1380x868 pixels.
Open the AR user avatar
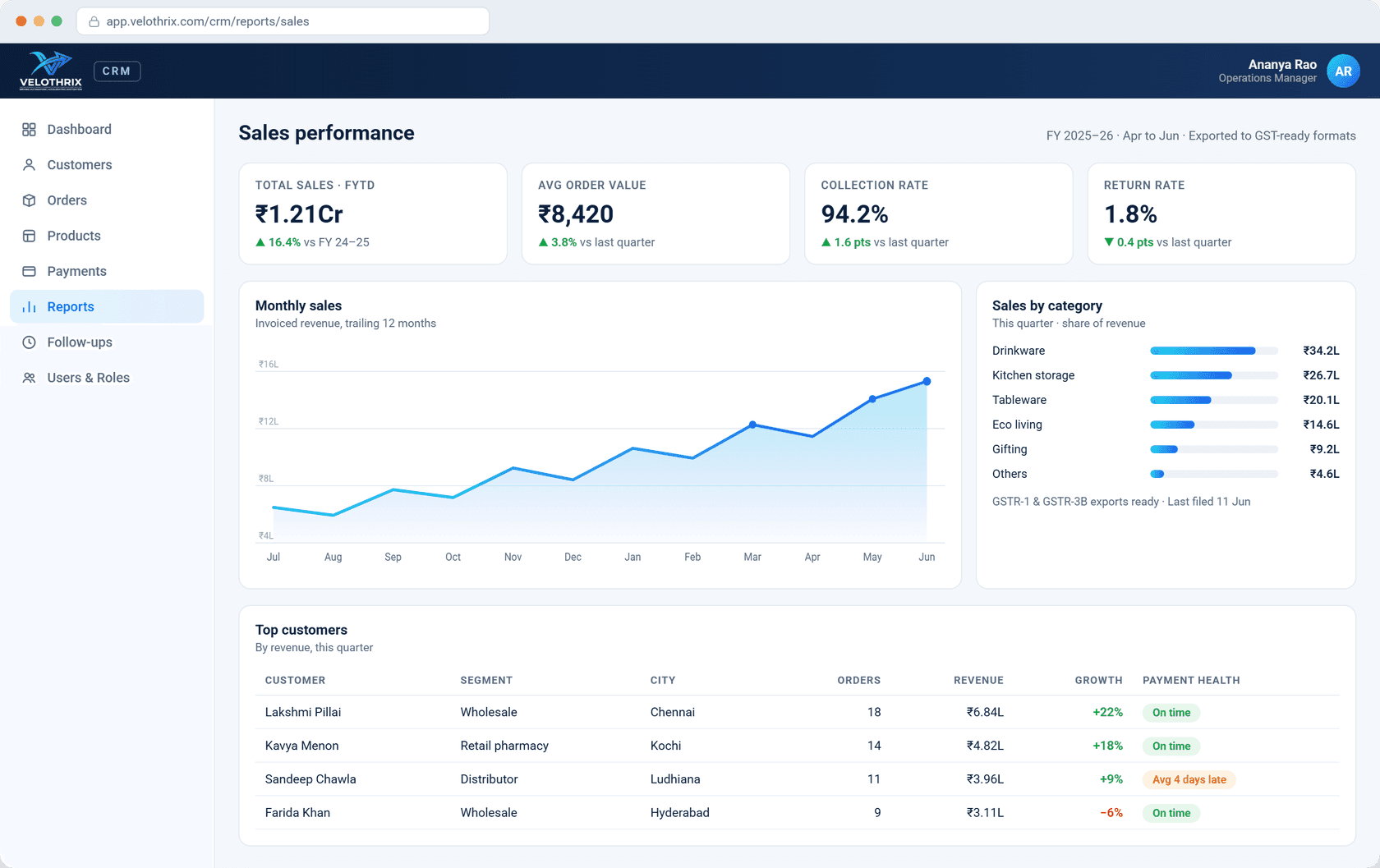tap(1343, 71)
